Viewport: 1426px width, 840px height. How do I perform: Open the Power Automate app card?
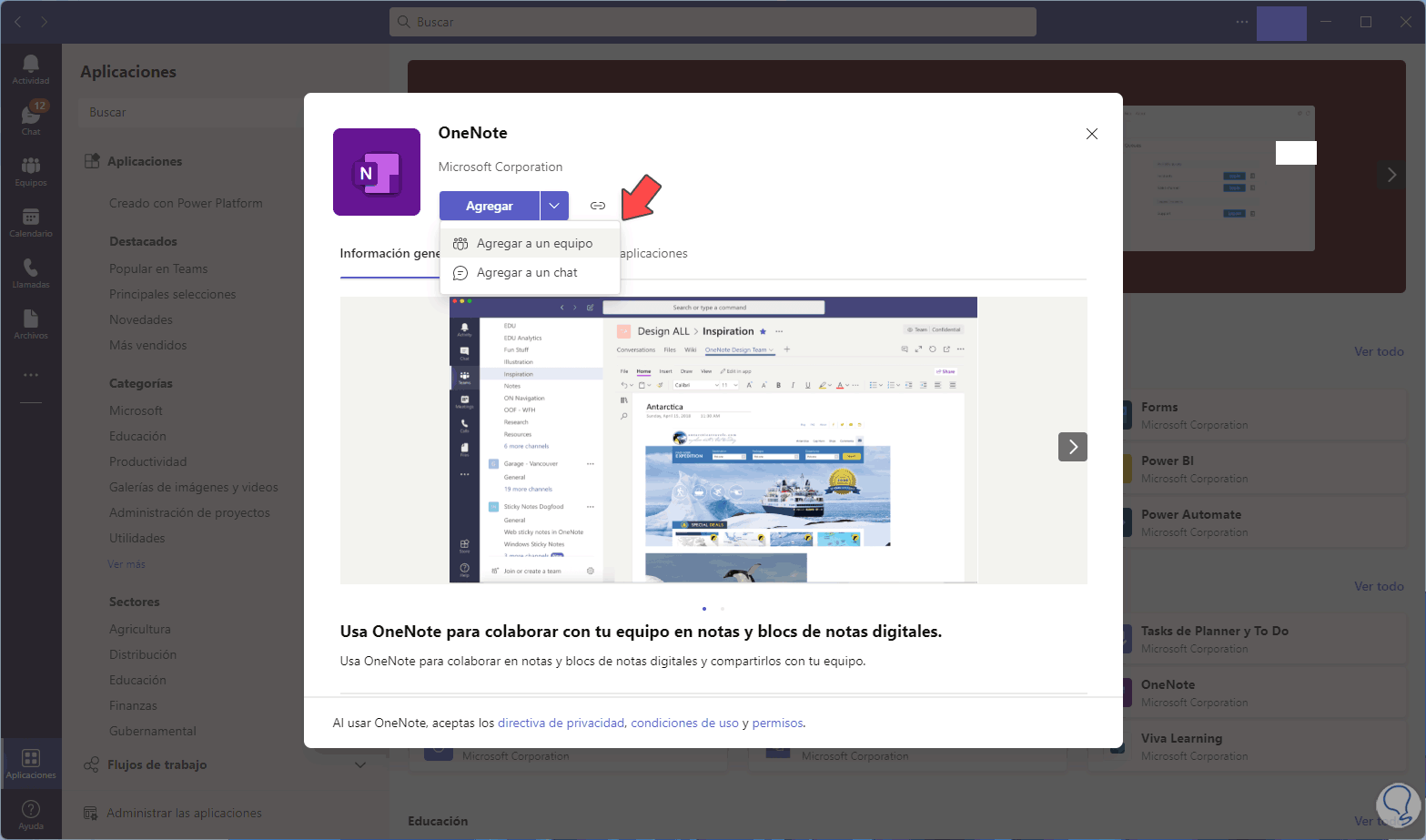(1265, 523)
